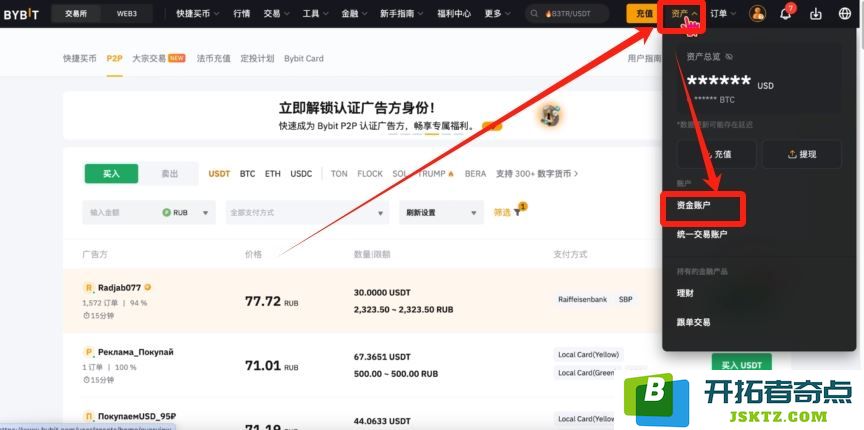Screen dimensions: 864x430
Task: Switch to the Bybit Card tab
Action: pos(304,58)
